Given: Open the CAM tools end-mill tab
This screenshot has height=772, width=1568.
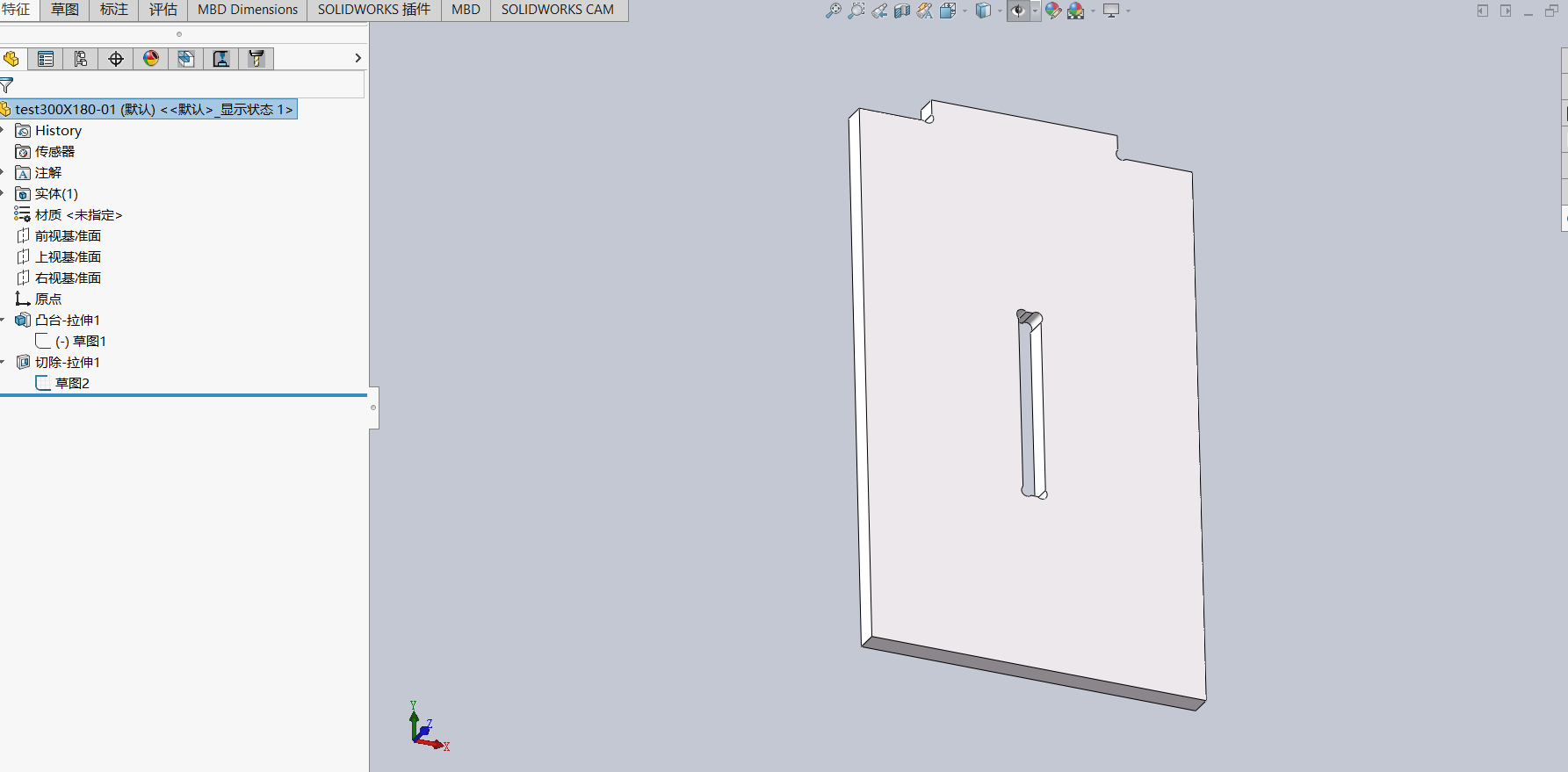Looking at the screenshot, I should 257,59.
